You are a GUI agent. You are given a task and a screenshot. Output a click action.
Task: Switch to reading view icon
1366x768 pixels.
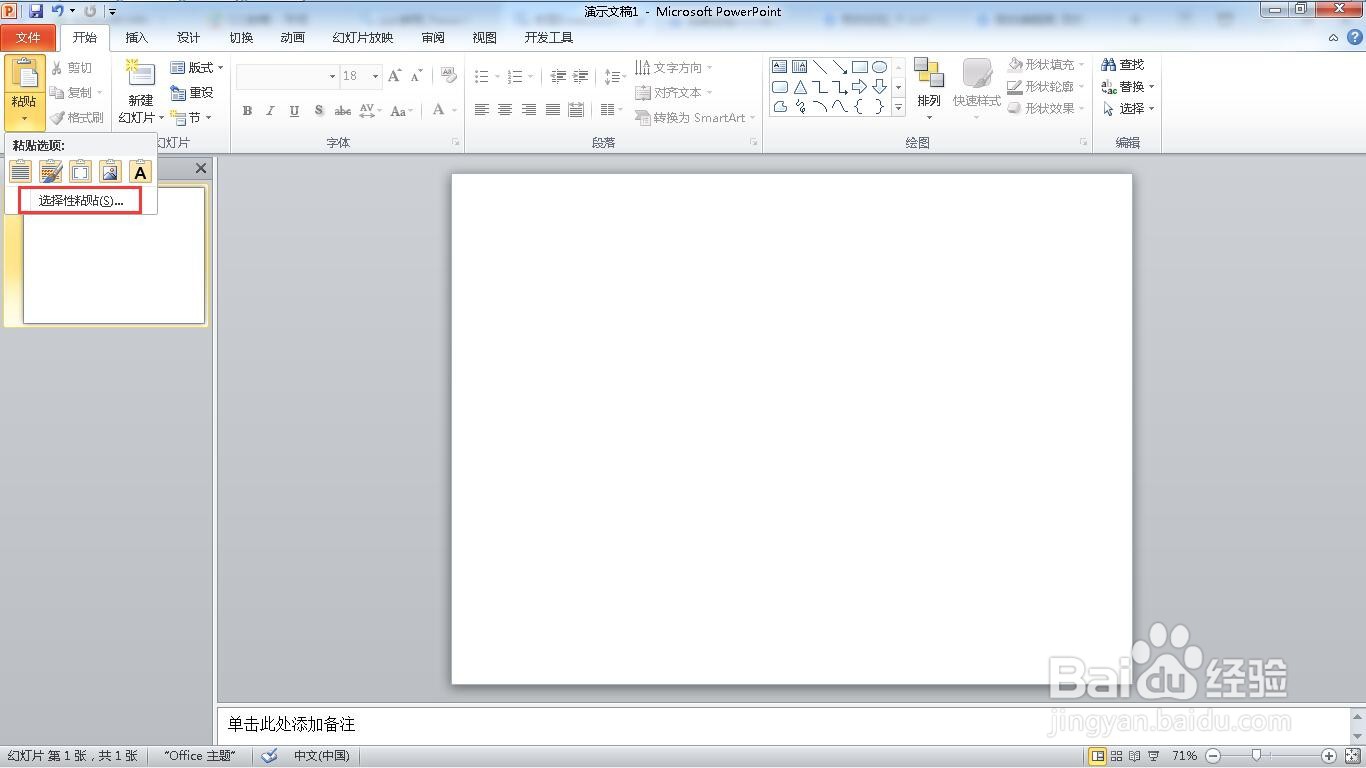point(1135,756)
